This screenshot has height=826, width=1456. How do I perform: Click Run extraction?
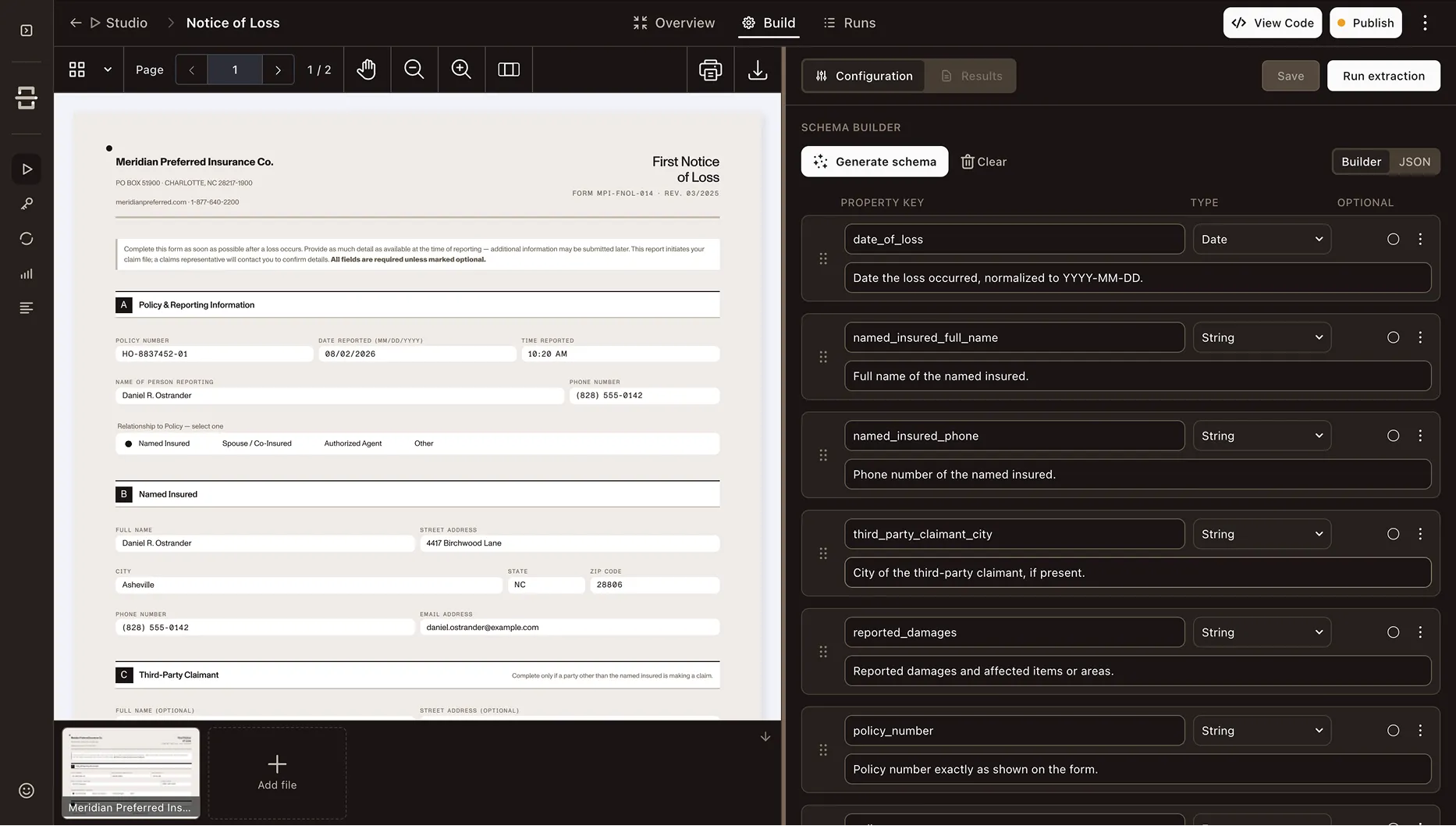[x=1383, y=76]
